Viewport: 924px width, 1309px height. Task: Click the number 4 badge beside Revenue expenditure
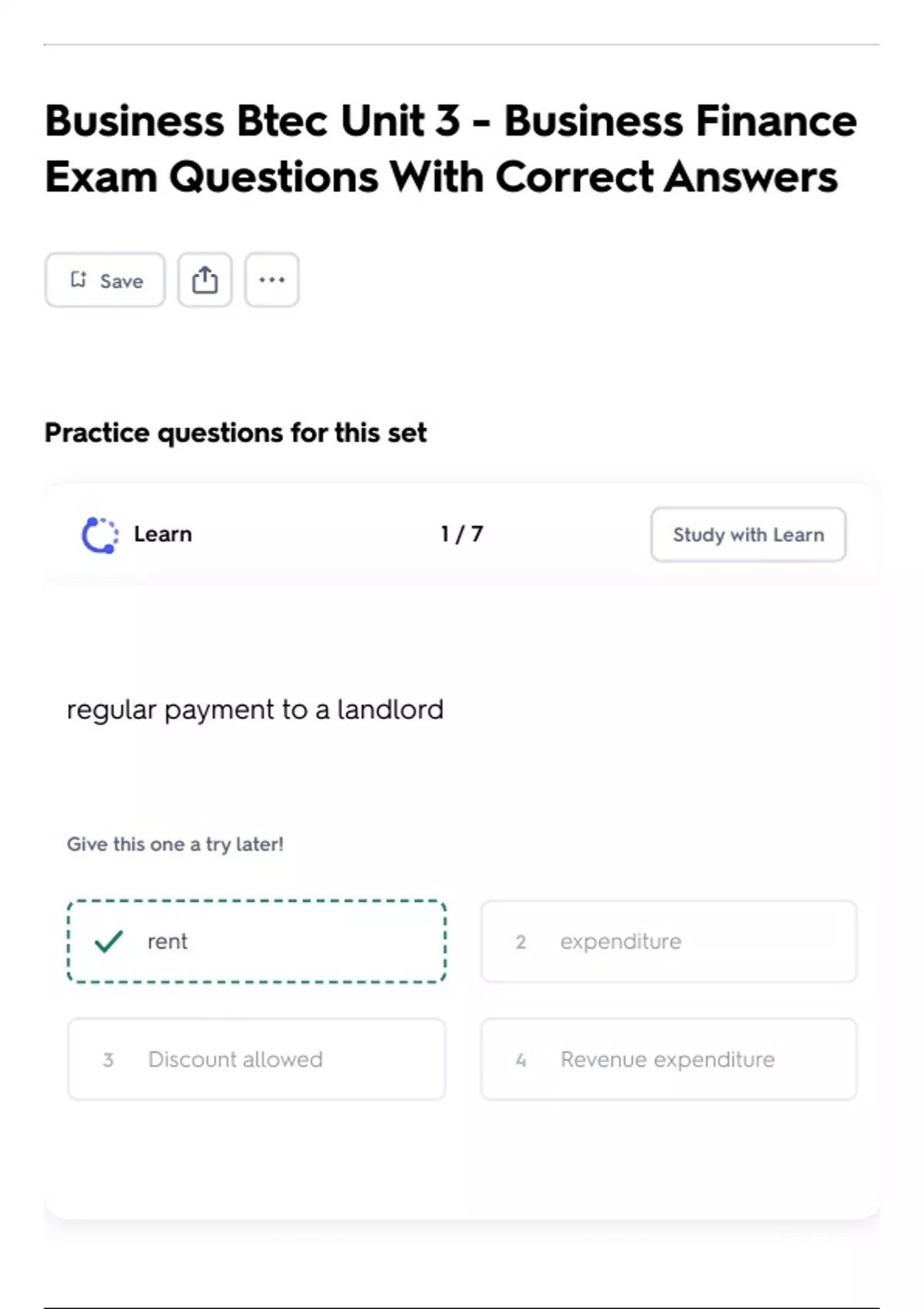coord(521,1060)
